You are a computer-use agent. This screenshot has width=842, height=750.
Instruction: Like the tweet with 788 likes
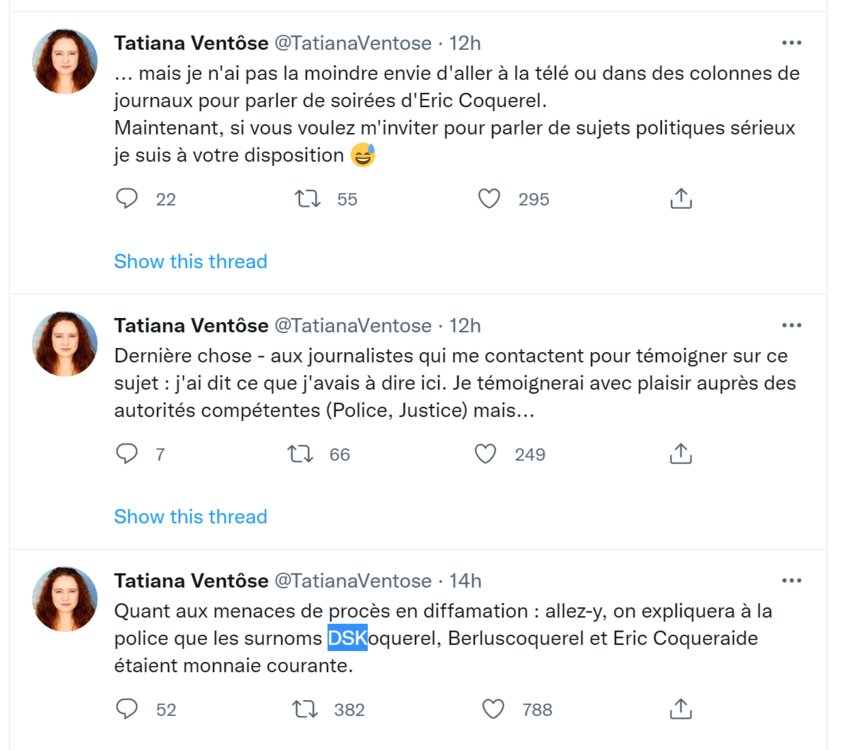click(493, 709)
